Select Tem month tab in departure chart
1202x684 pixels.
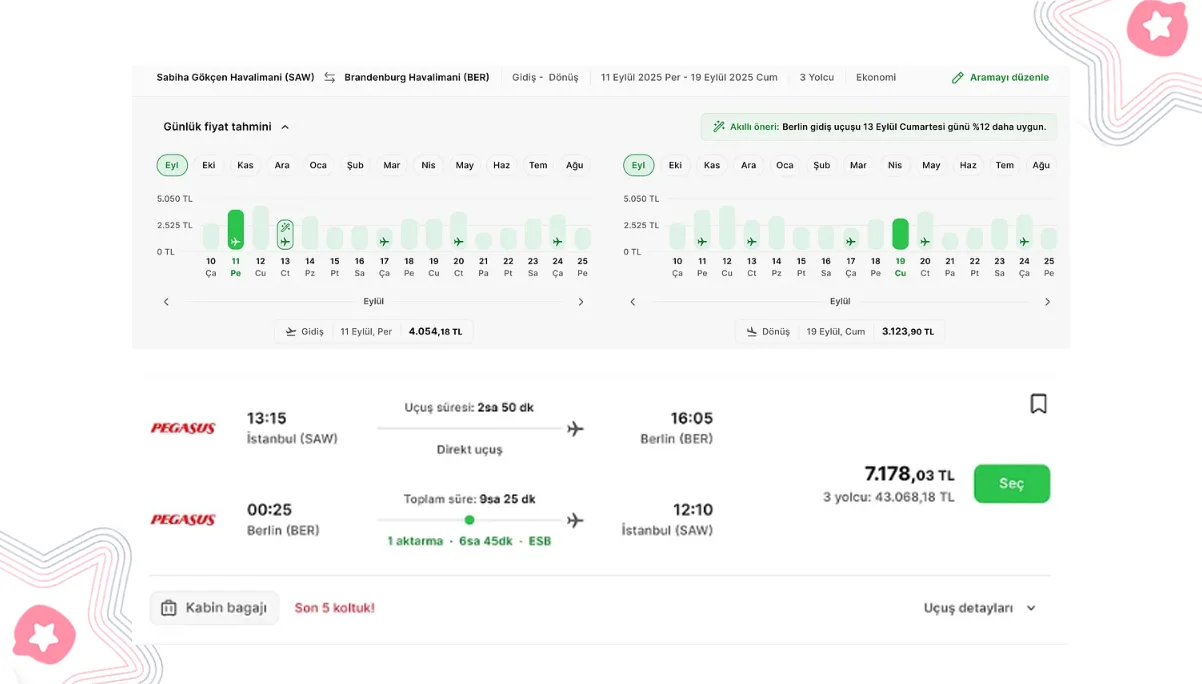(x=538, y=165)
